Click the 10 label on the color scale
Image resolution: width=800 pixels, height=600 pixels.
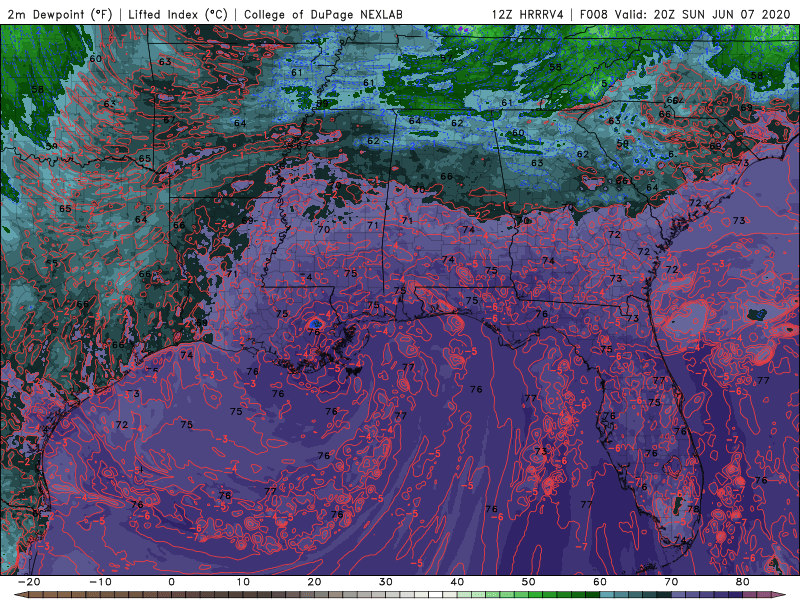[243, 582]
